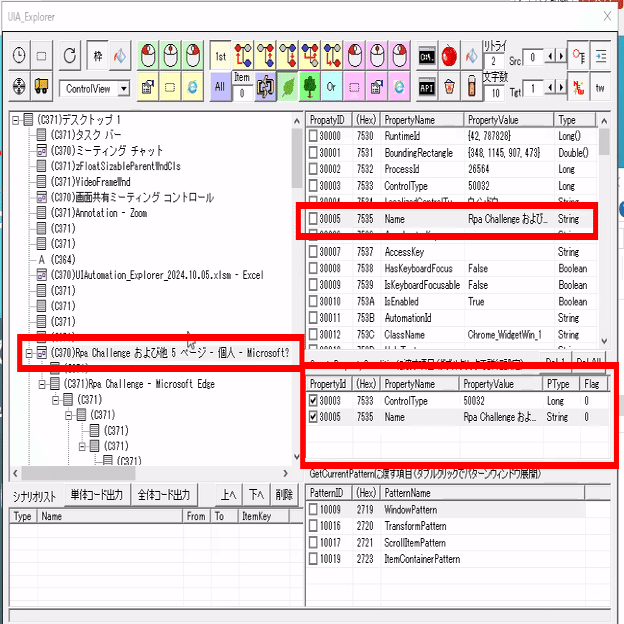
Task: Click the trash bin icon
Action: [x=449, y=86]
